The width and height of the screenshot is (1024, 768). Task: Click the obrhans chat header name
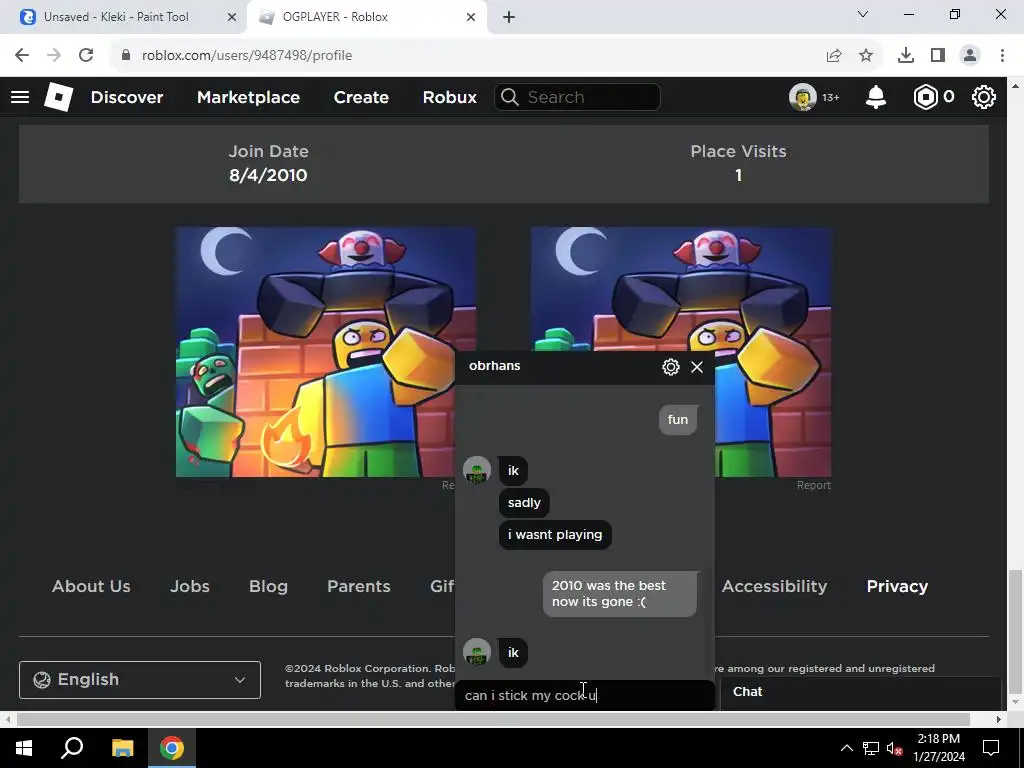[x=494, y=366]
